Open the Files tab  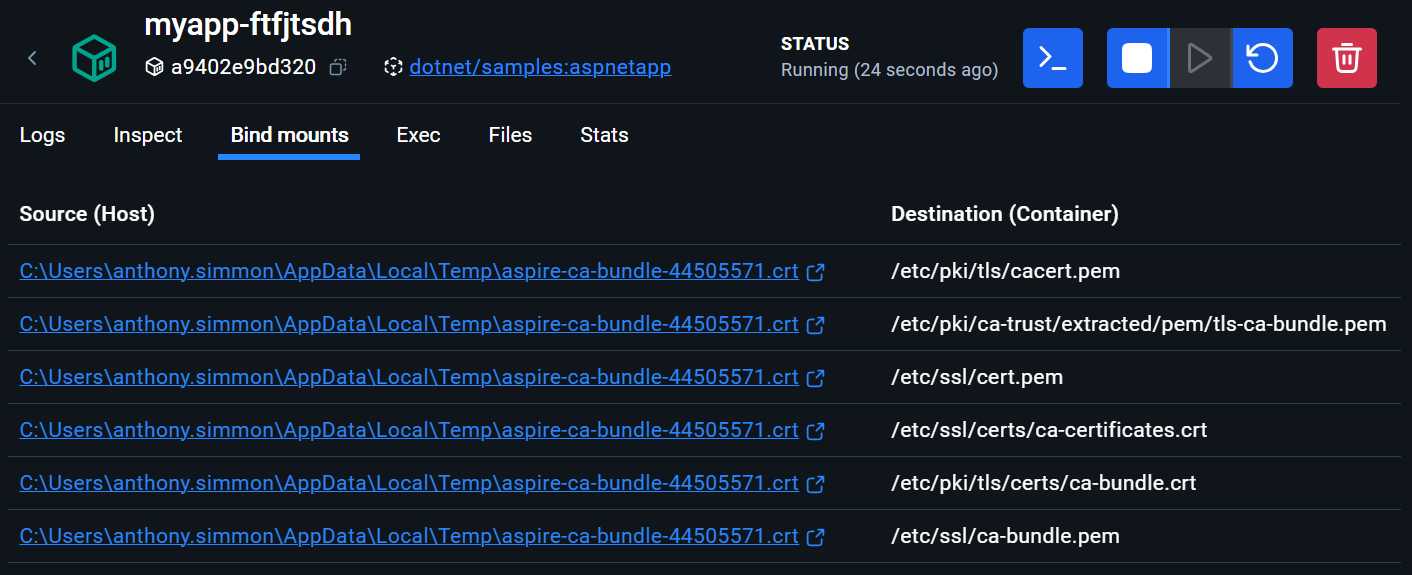pyautogui.click(x=510, y=135)
